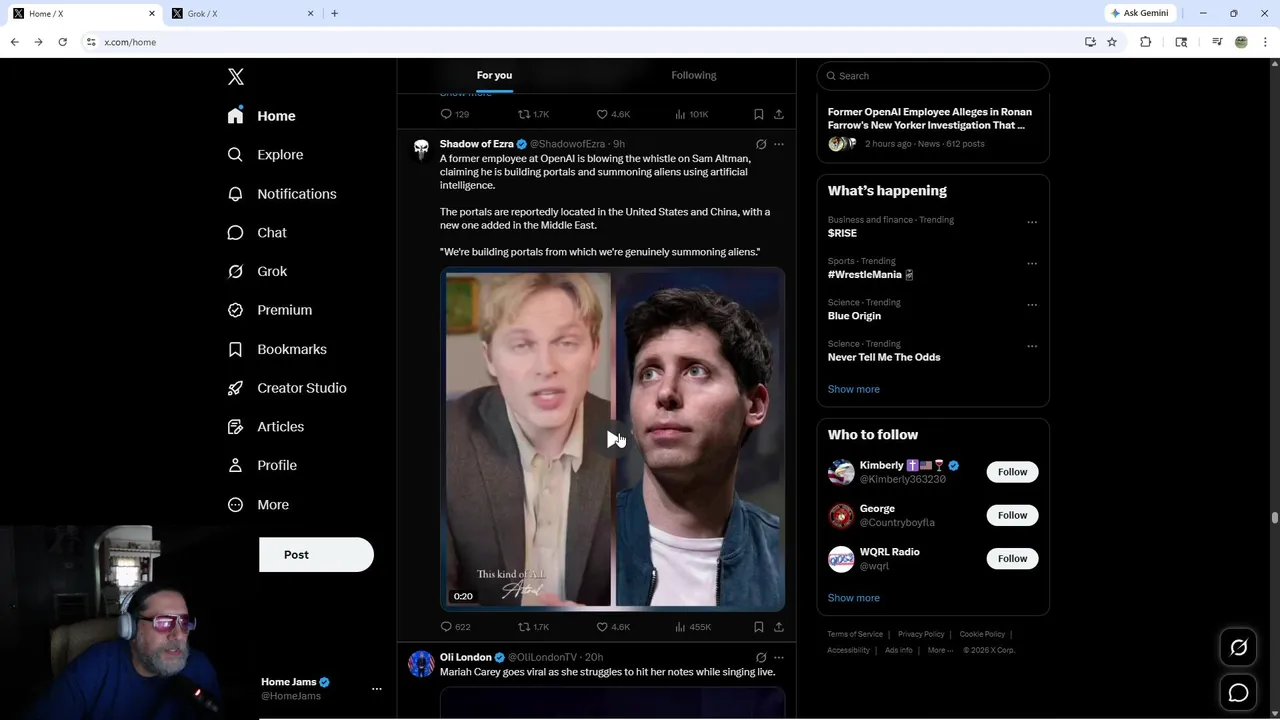1280x720 pixels.
Task: Open Never Tell Me The Odds trend
Action: click(884, 357)
